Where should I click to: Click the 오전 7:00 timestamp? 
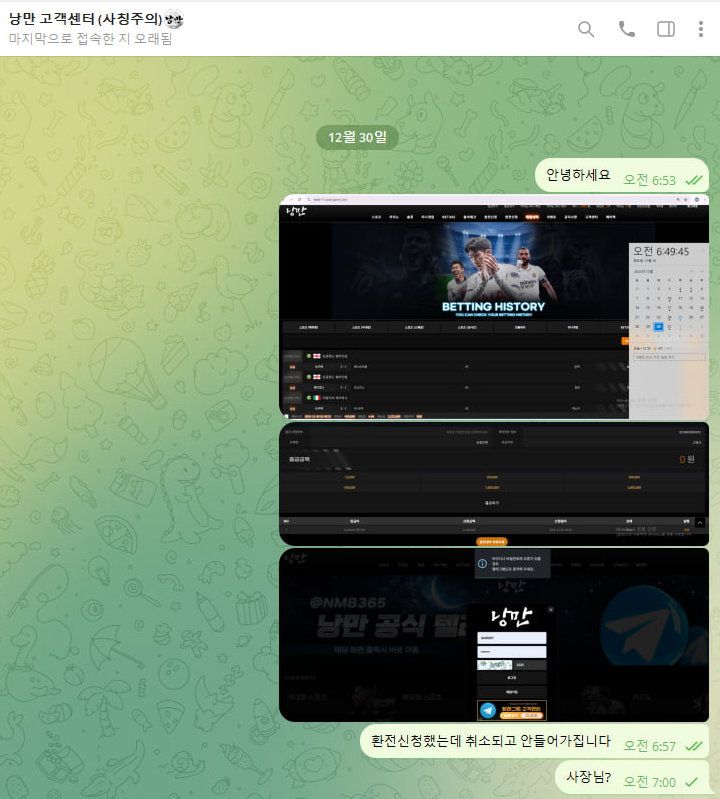[x=649, y=781]
